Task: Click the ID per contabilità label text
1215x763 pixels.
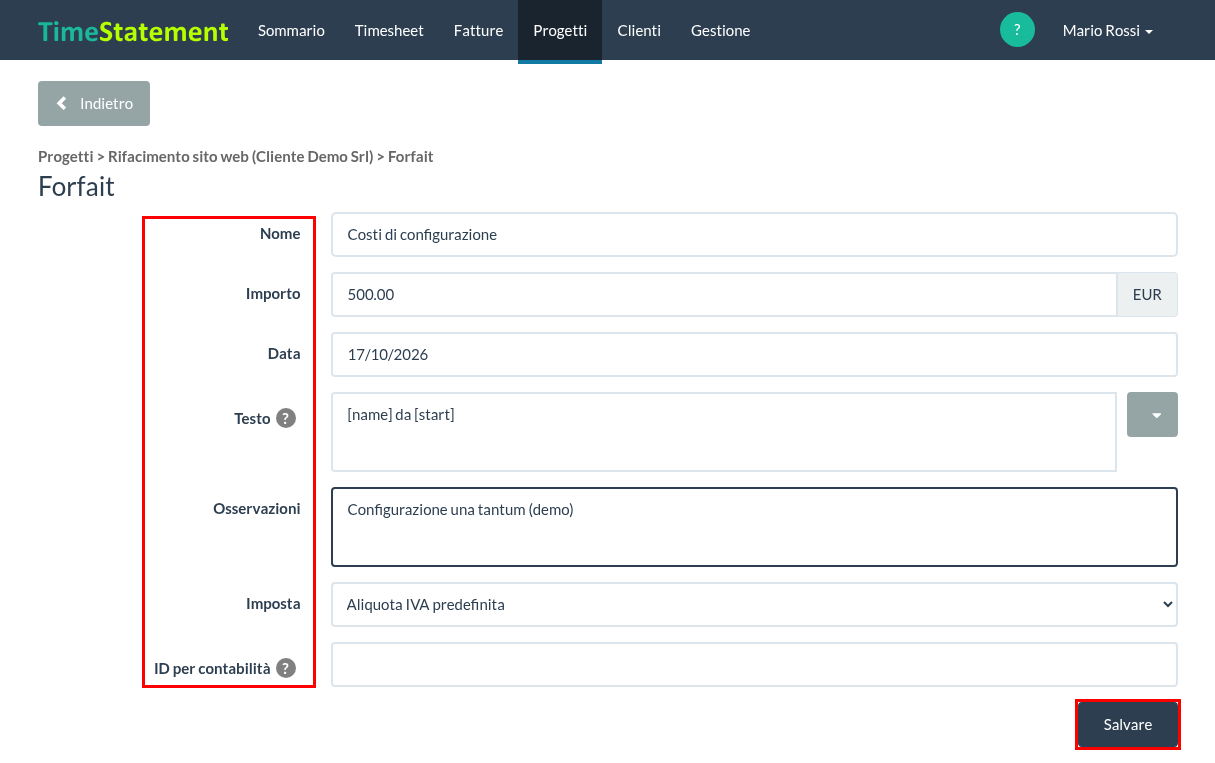Action: (x=212, y=668)
